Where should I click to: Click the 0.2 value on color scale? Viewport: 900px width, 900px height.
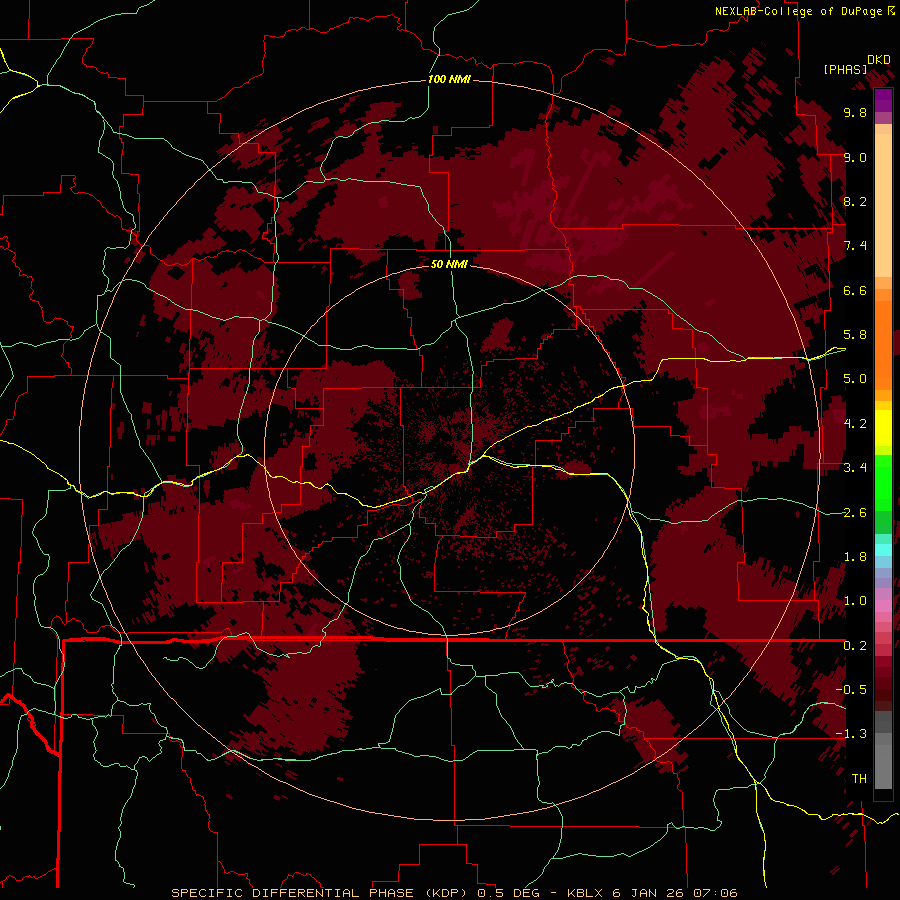pyautogui.click(x=855, y=646)
